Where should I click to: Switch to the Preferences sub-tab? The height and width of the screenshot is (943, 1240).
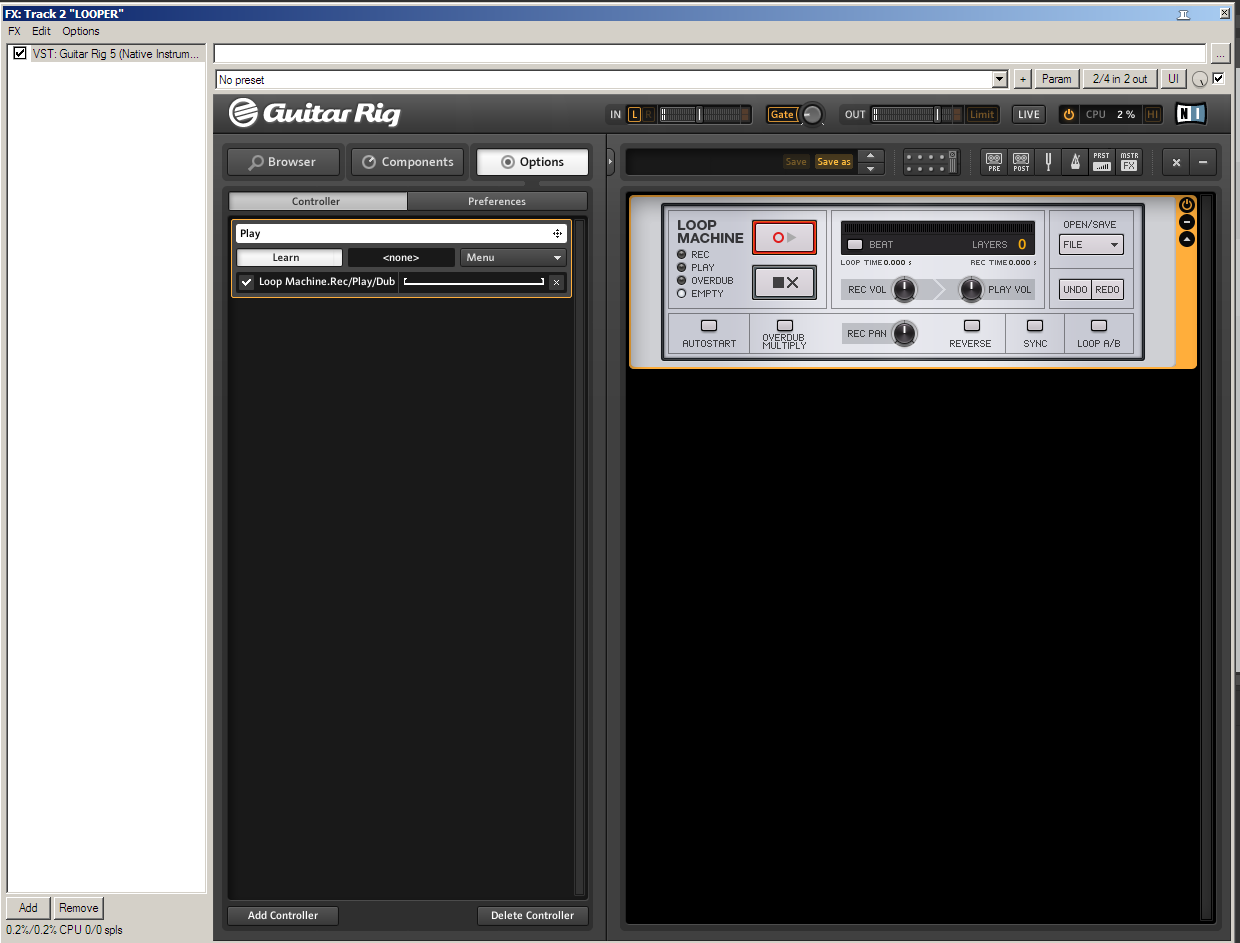tap(497, 201)
